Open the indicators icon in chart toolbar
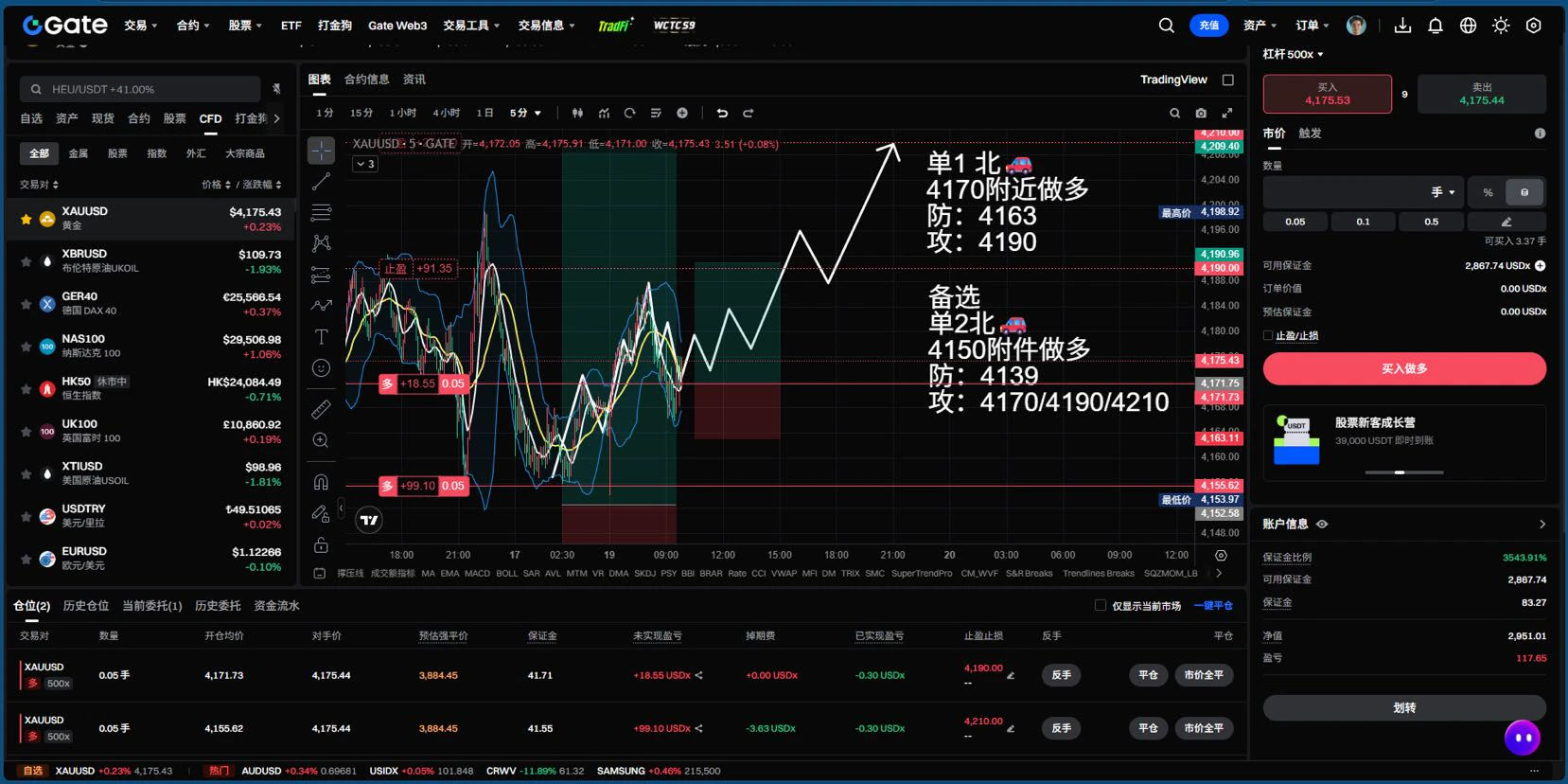The width and height of the screenshot is (1568, 784). point(604,113)
